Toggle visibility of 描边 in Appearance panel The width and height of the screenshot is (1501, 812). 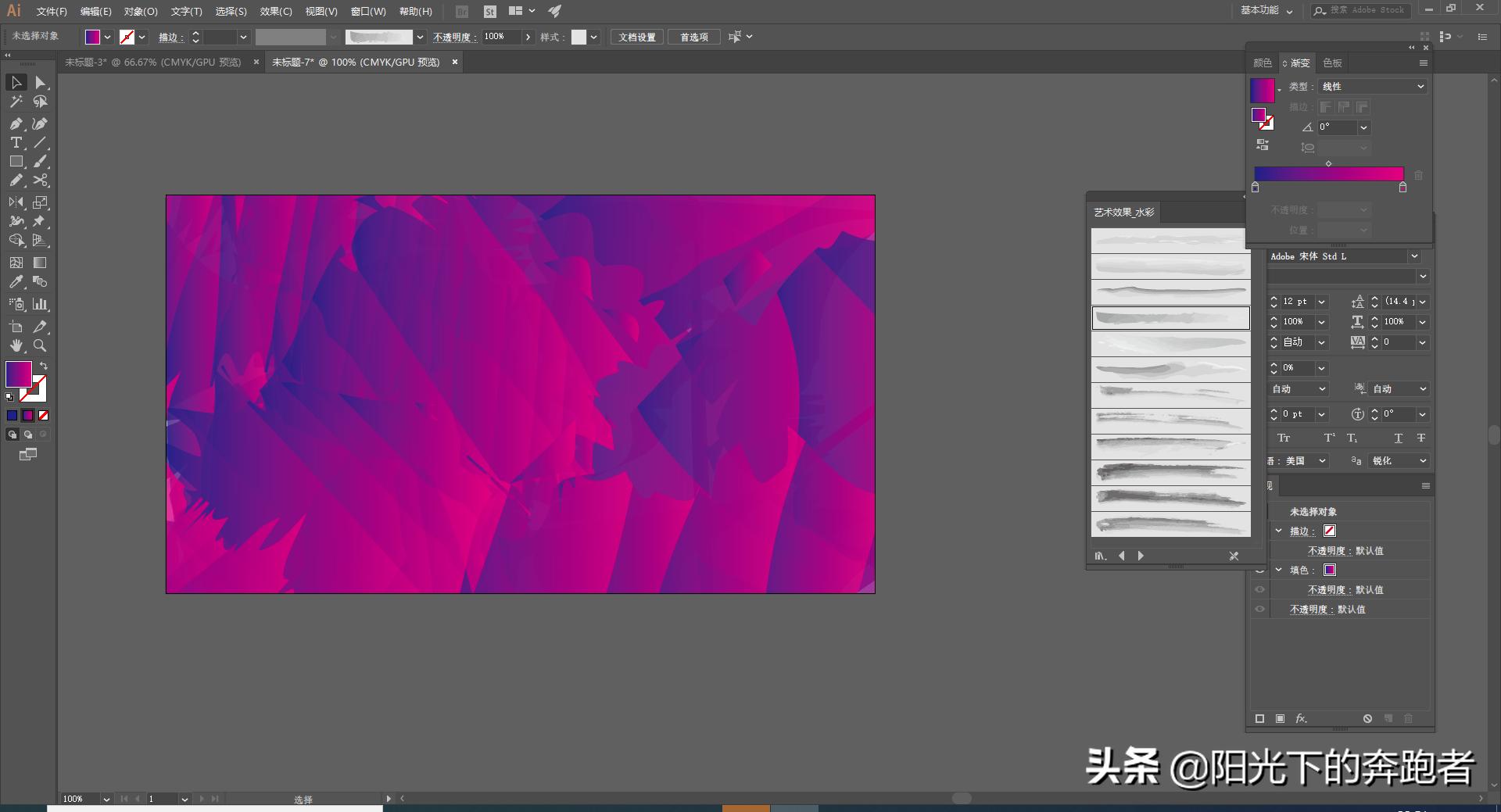(x=1260, y=531)
